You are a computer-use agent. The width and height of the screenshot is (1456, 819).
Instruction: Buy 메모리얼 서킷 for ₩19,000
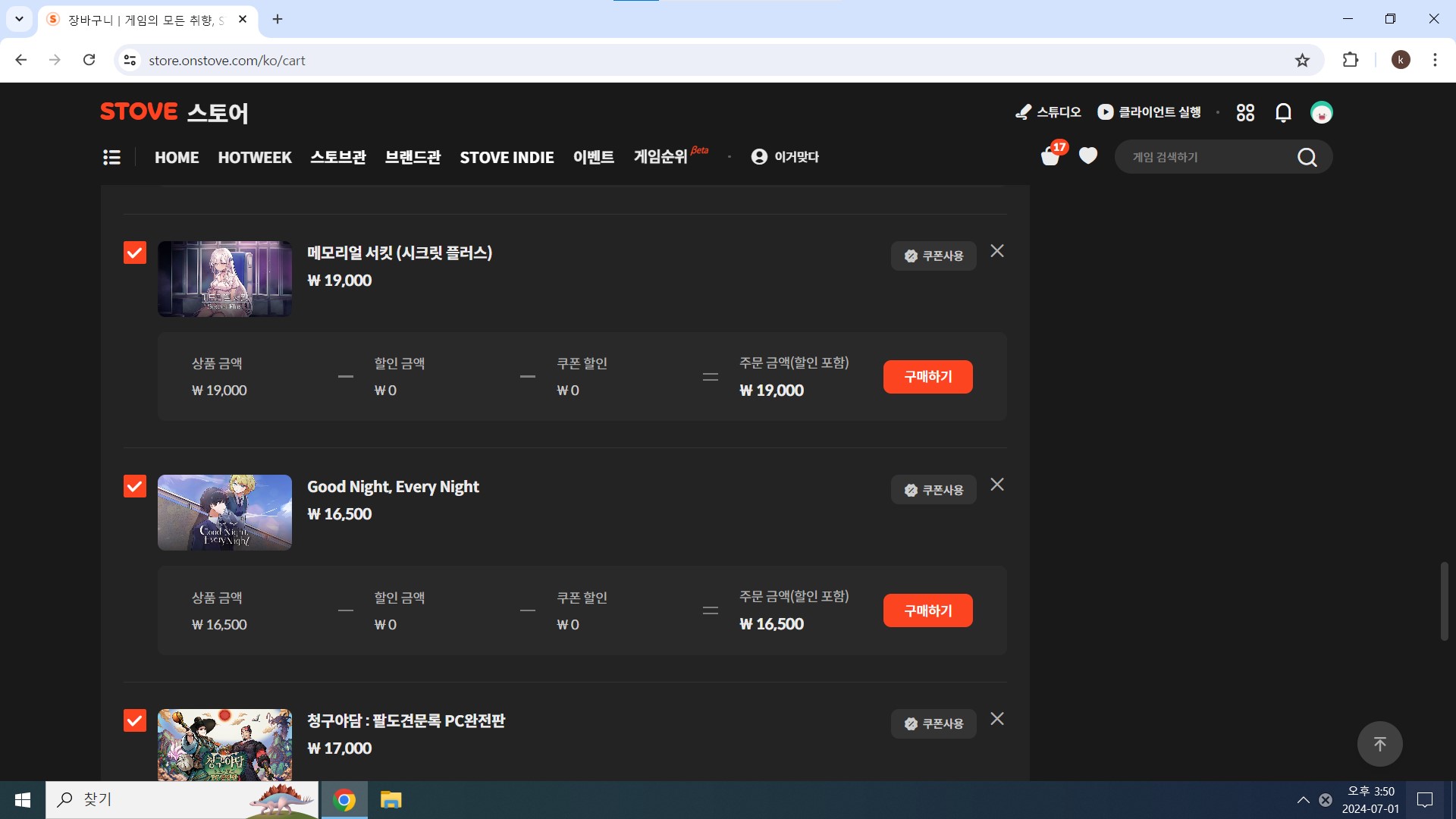tap(927, 377)
